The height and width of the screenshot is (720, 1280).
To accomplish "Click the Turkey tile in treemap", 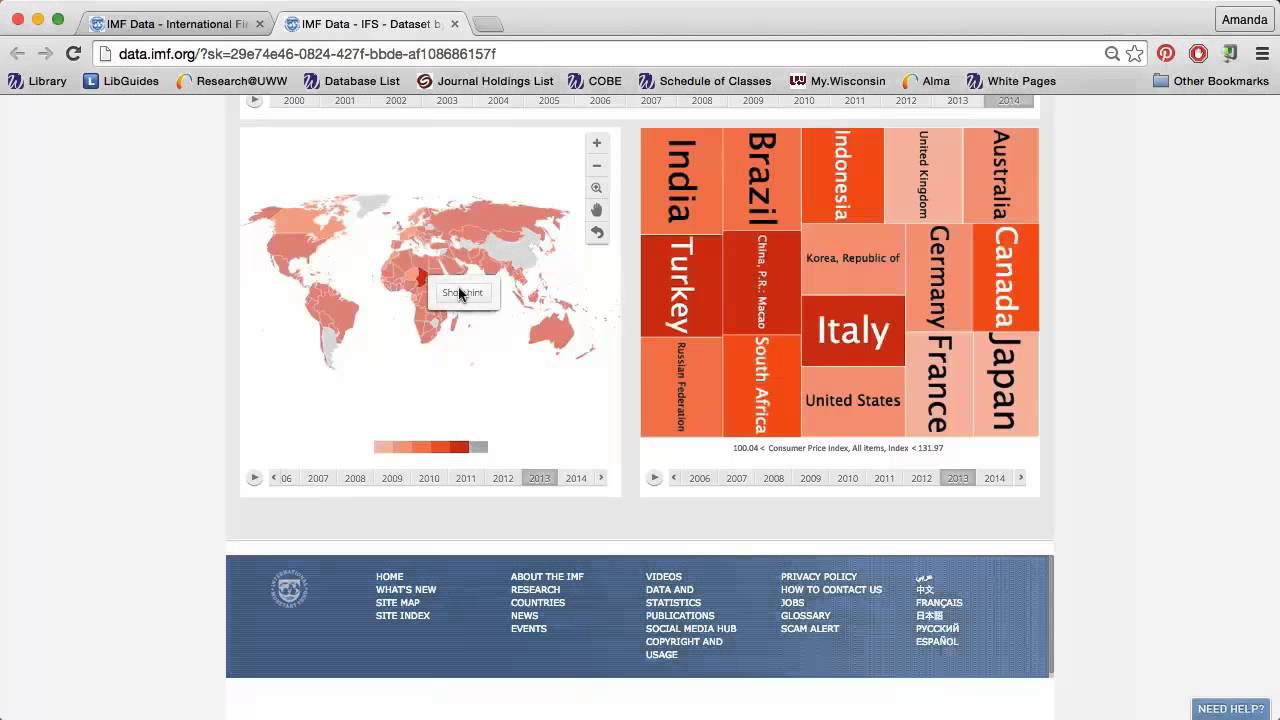I will pos(681,286).
